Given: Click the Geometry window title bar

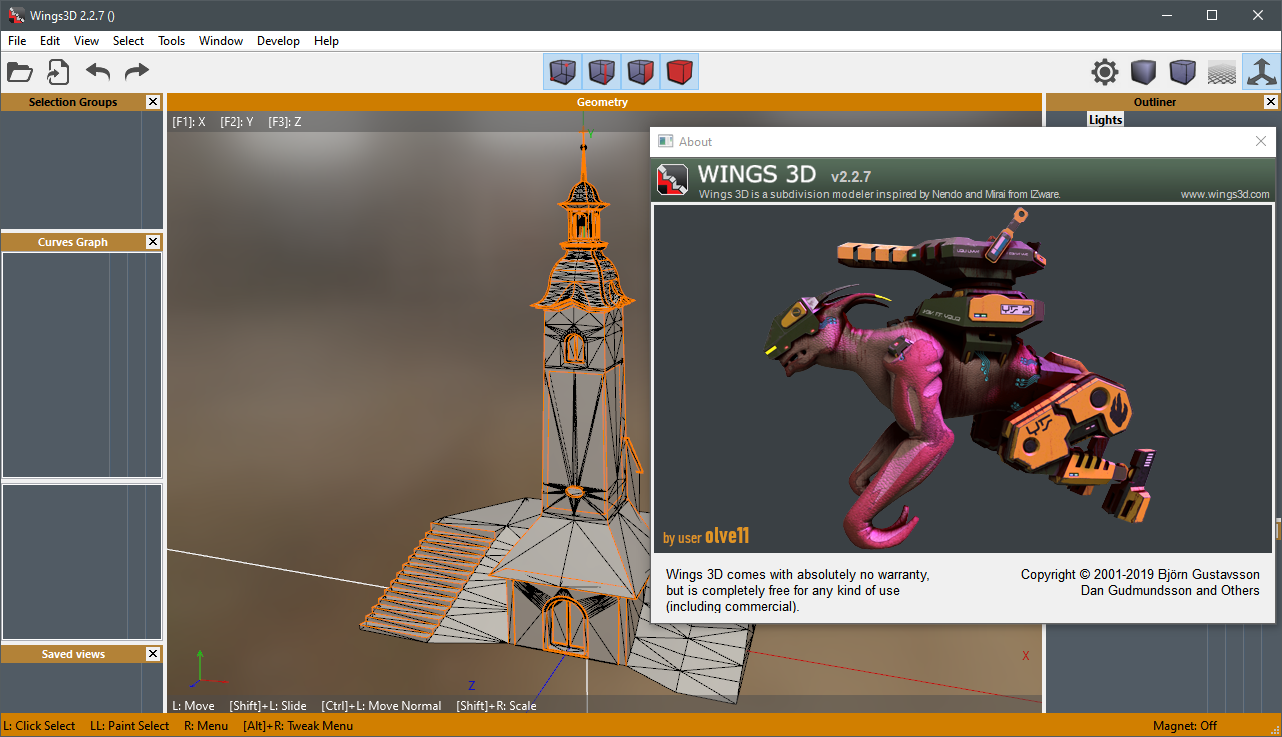Looking at the screenshot, I should 603,102.
